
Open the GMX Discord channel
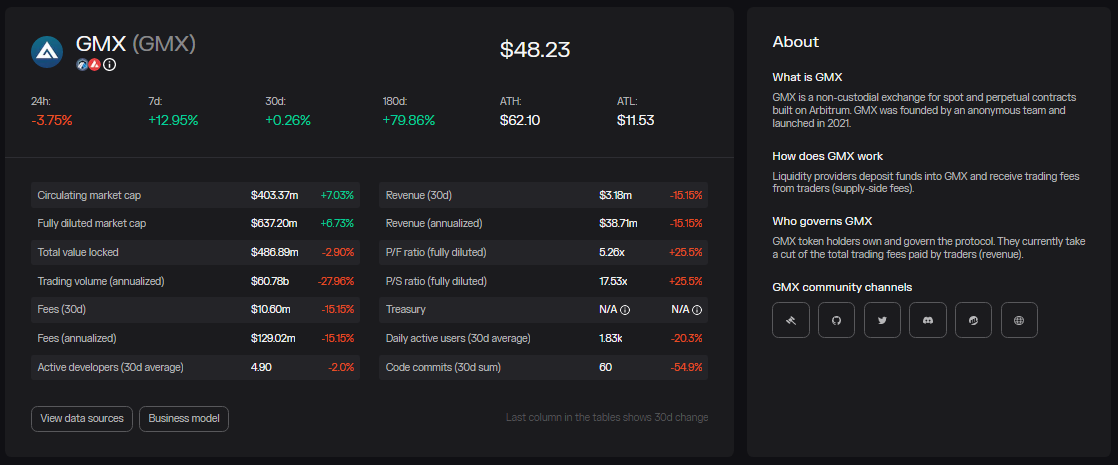click(928, 320)
